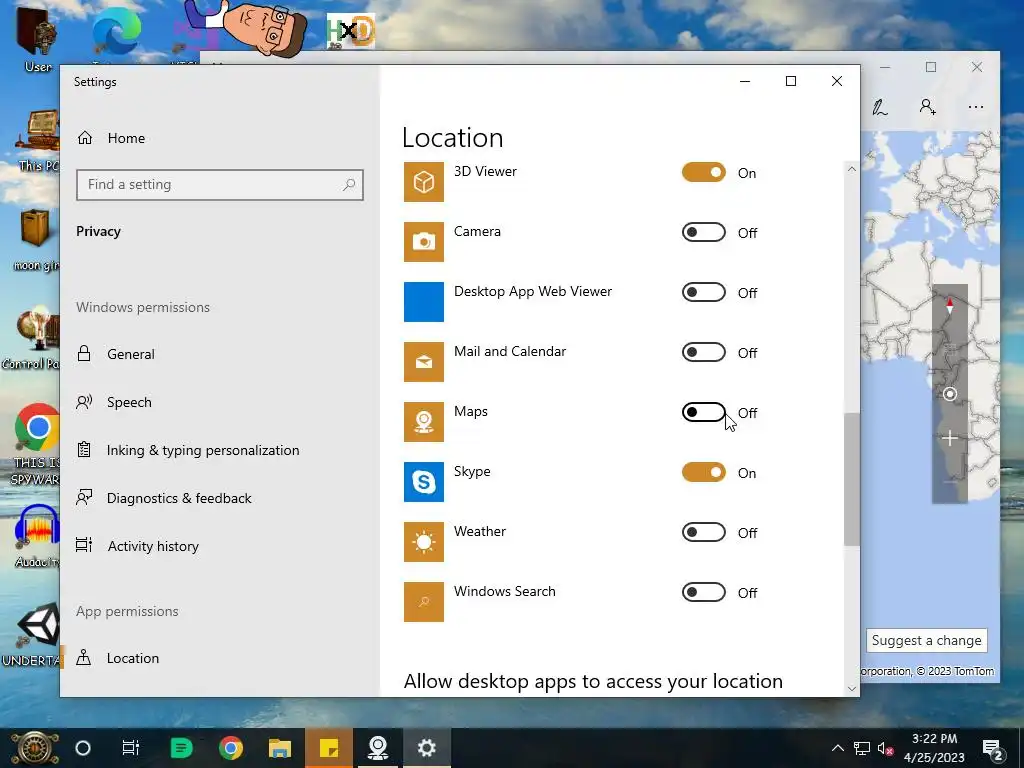Click the Location page heading
Viewport: 1024px width, 768px height.
(x=453, y=138)
